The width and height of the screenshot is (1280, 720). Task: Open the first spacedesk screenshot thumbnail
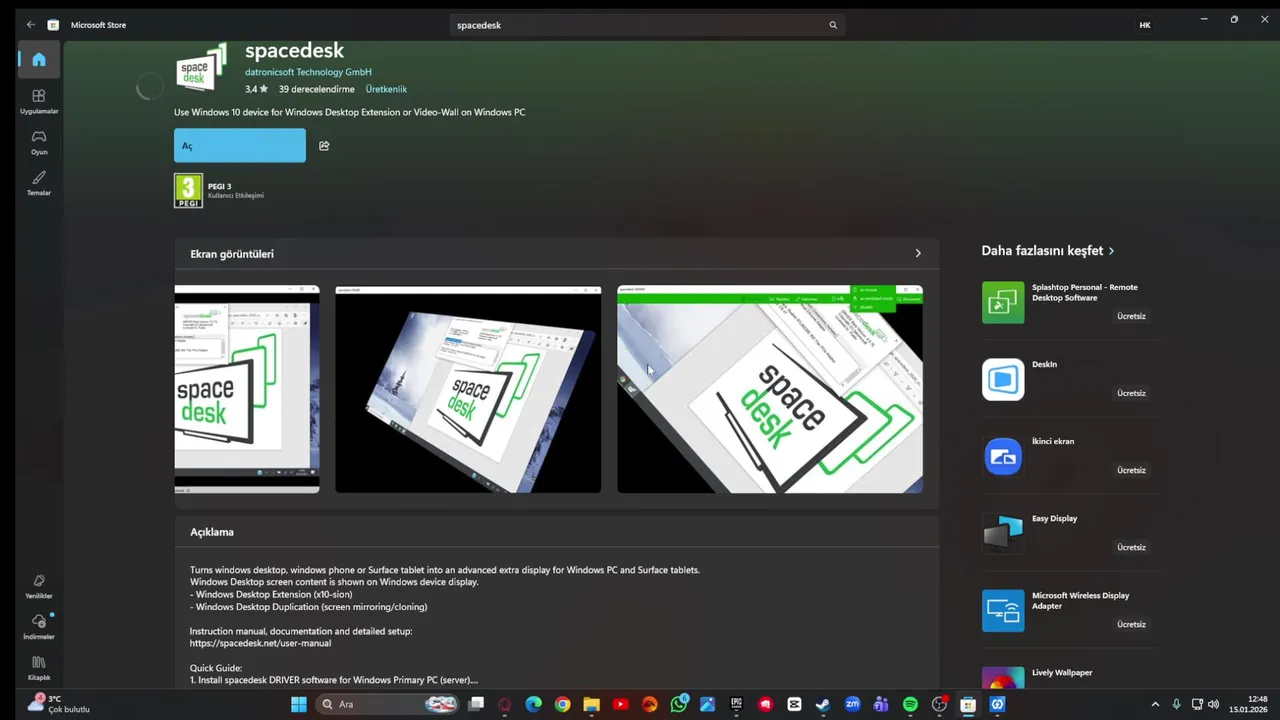click(x=247, y=389)
